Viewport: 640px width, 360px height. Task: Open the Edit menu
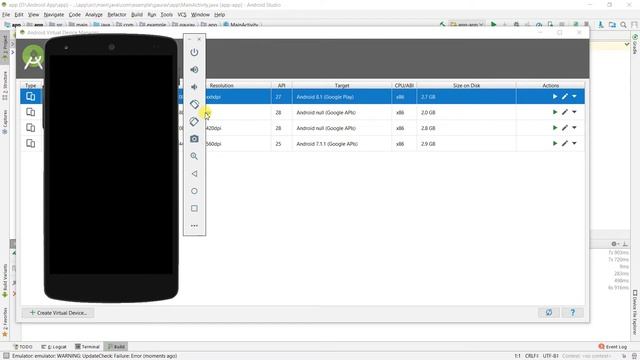click(x=19, y=14)
